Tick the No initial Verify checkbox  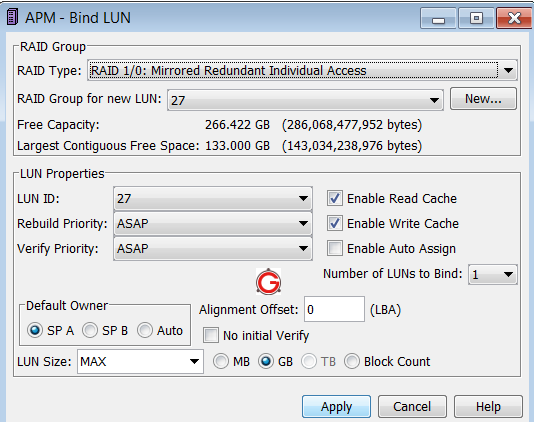(211, 335)
